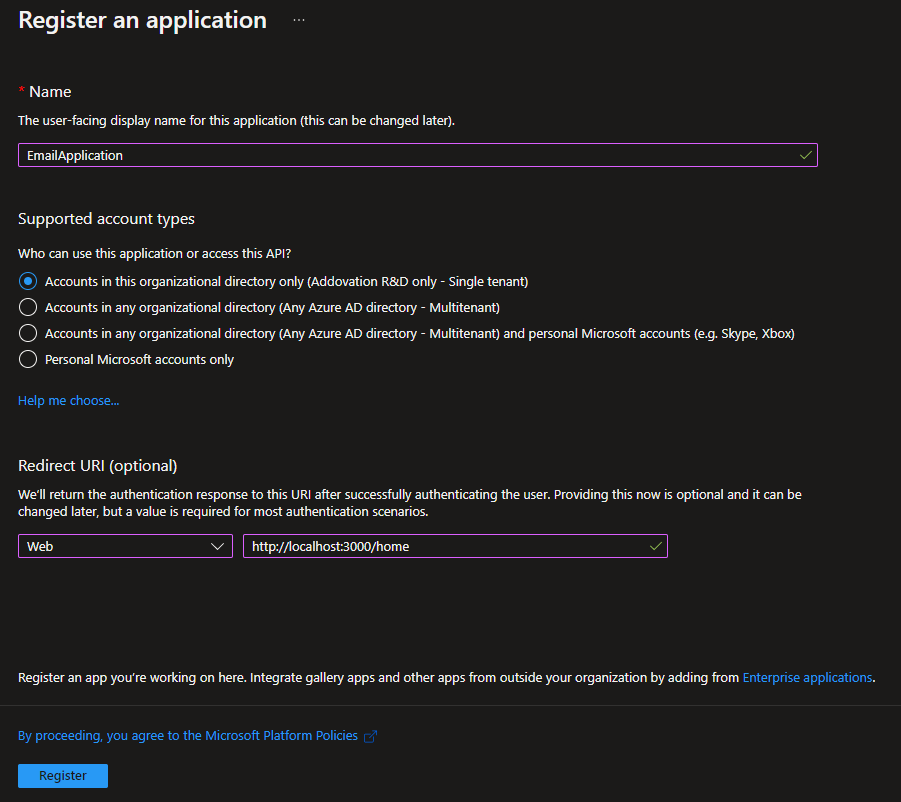Click the Redirect URI (optional) heading
The image size is (901, 802).
click(98, 466)
